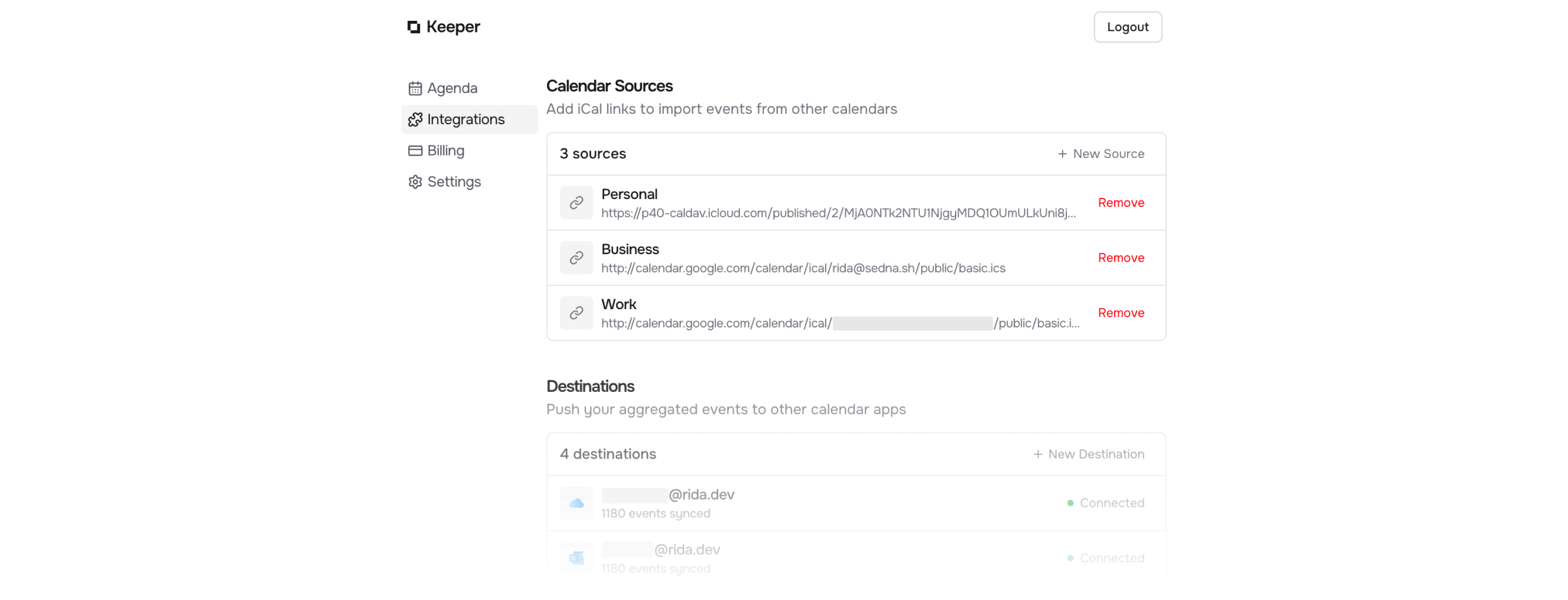The image size is (1568, 600).
Task: Open the Agenda page
Action: (451, 88)
